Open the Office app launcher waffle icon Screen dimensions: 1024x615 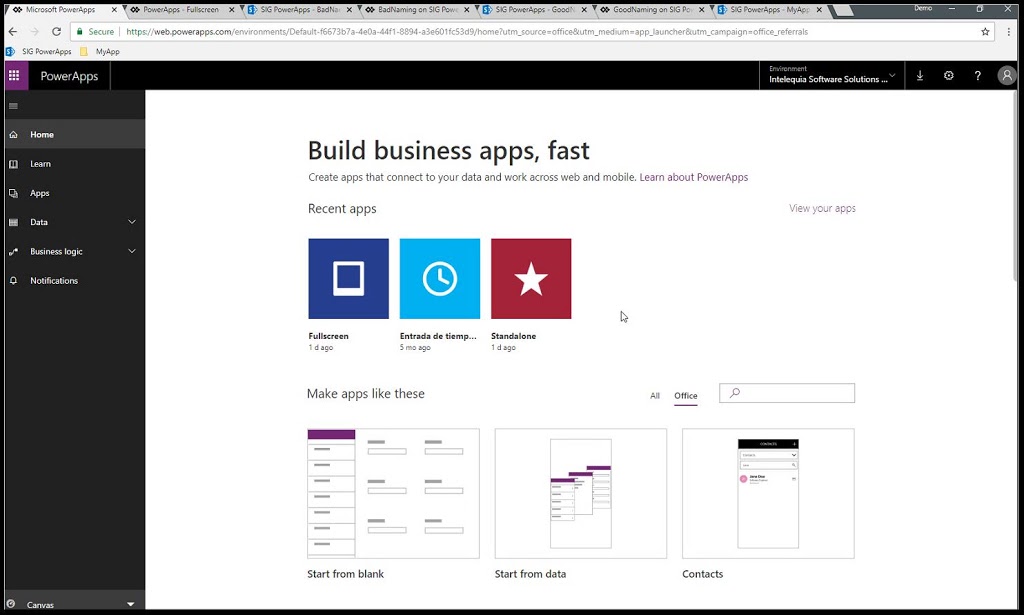14,76
